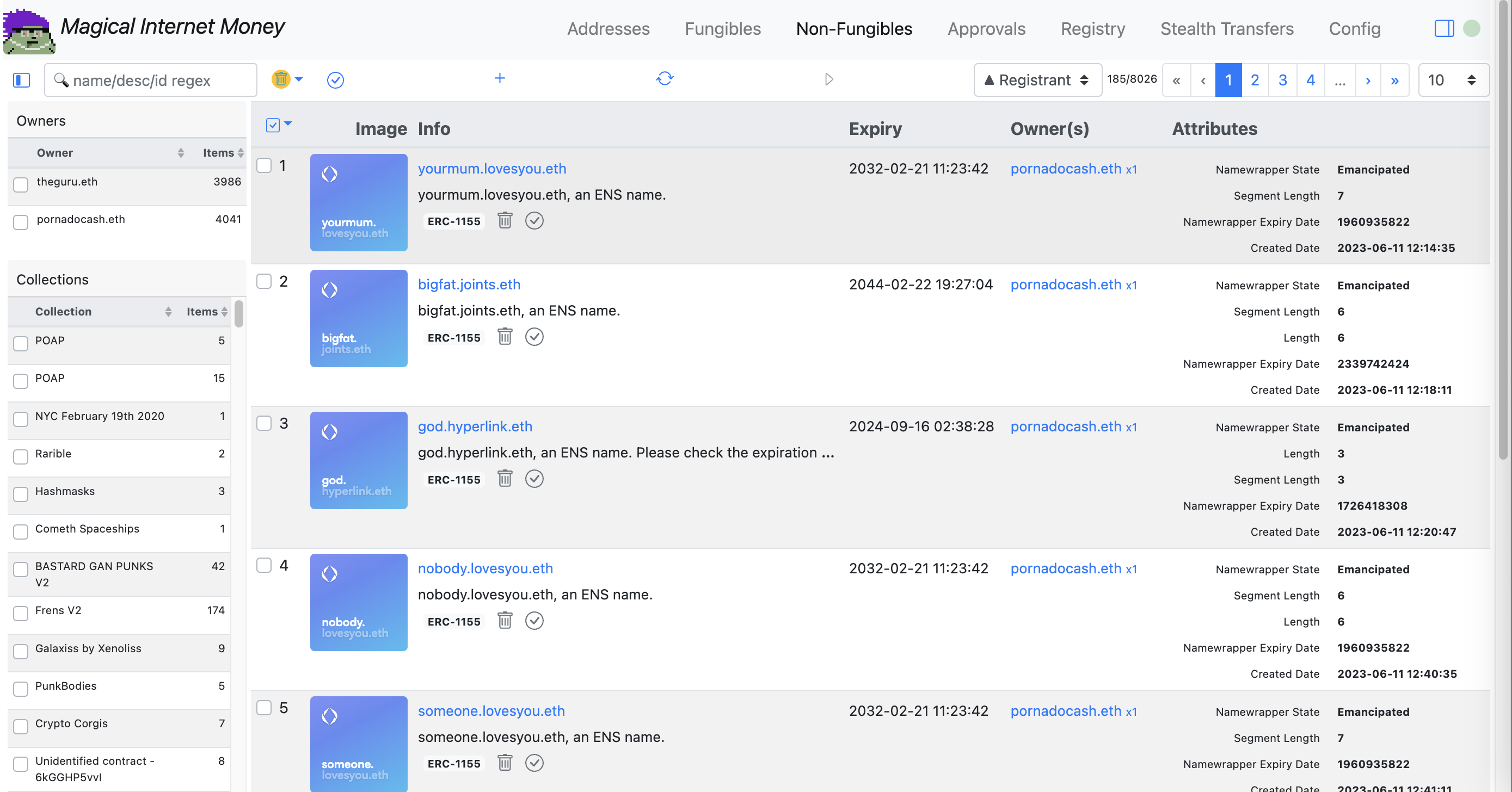Toggle the left sidebar panel icon
The width and height of the screenshot is (1512, 792).
click(x=22, y=80)
